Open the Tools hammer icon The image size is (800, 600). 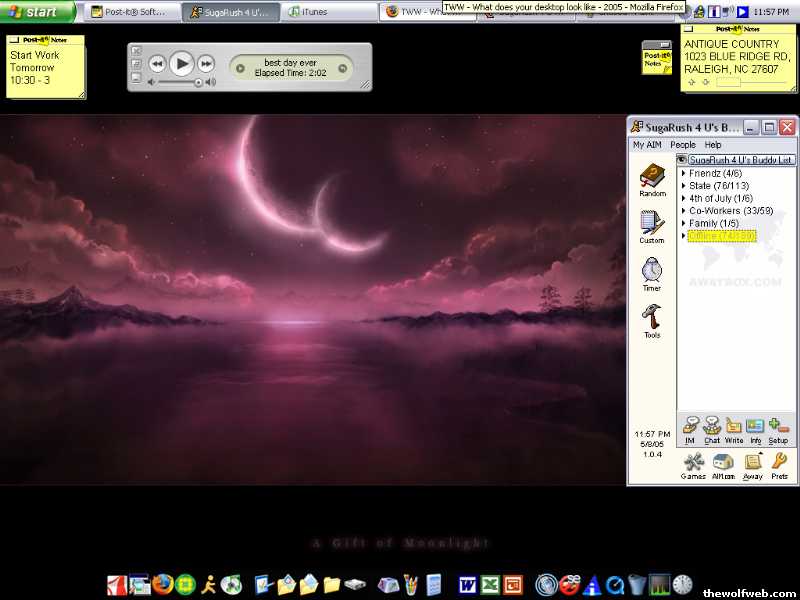coord(652,319)
